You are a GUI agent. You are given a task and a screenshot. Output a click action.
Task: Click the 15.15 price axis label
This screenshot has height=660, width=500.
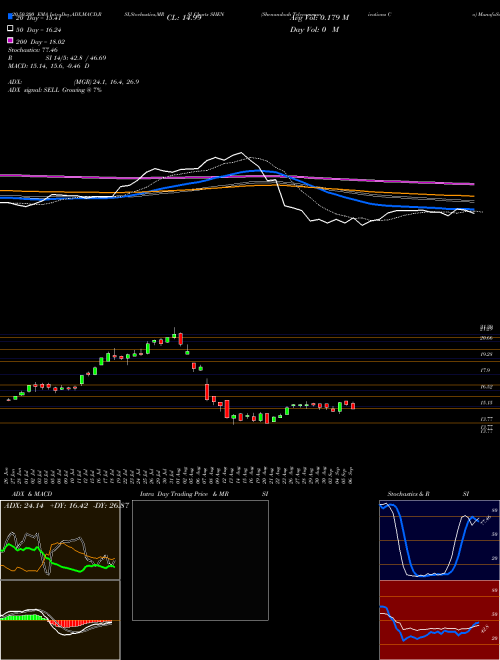tap(487, 403)
